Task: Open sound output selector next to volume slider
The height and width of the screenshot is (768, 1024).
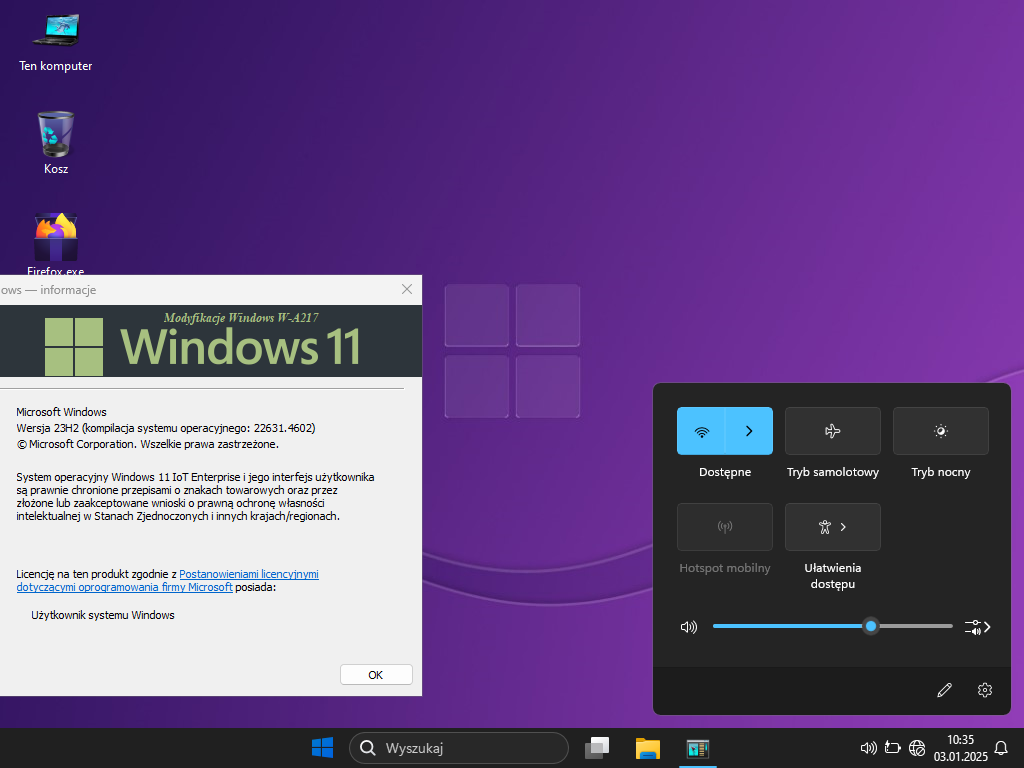Action: 977,627
